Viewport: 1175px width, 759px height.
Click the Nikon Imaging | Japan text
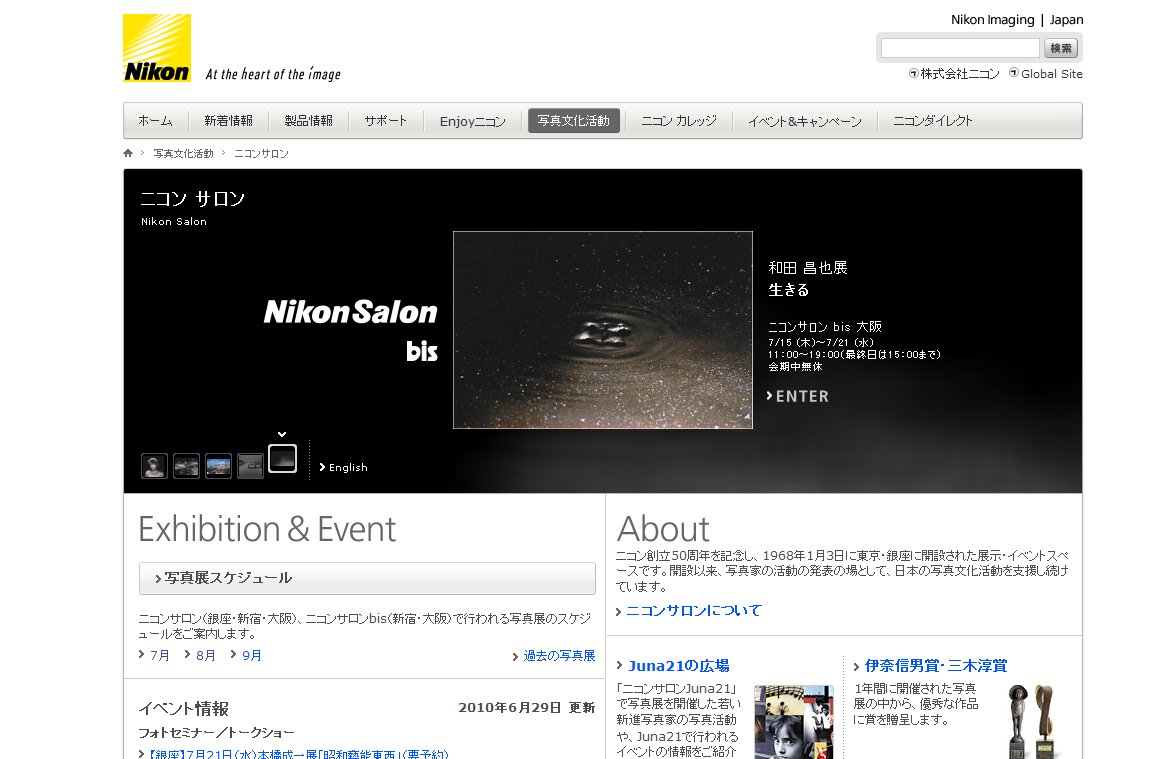pos(1017,20)
